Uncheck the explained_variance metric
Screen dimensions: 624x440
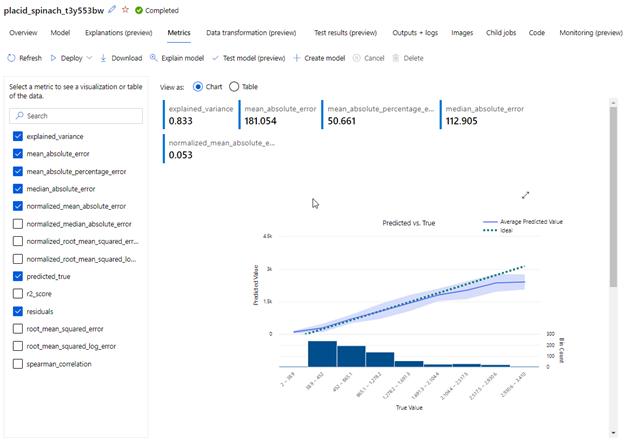pos(17,136)
